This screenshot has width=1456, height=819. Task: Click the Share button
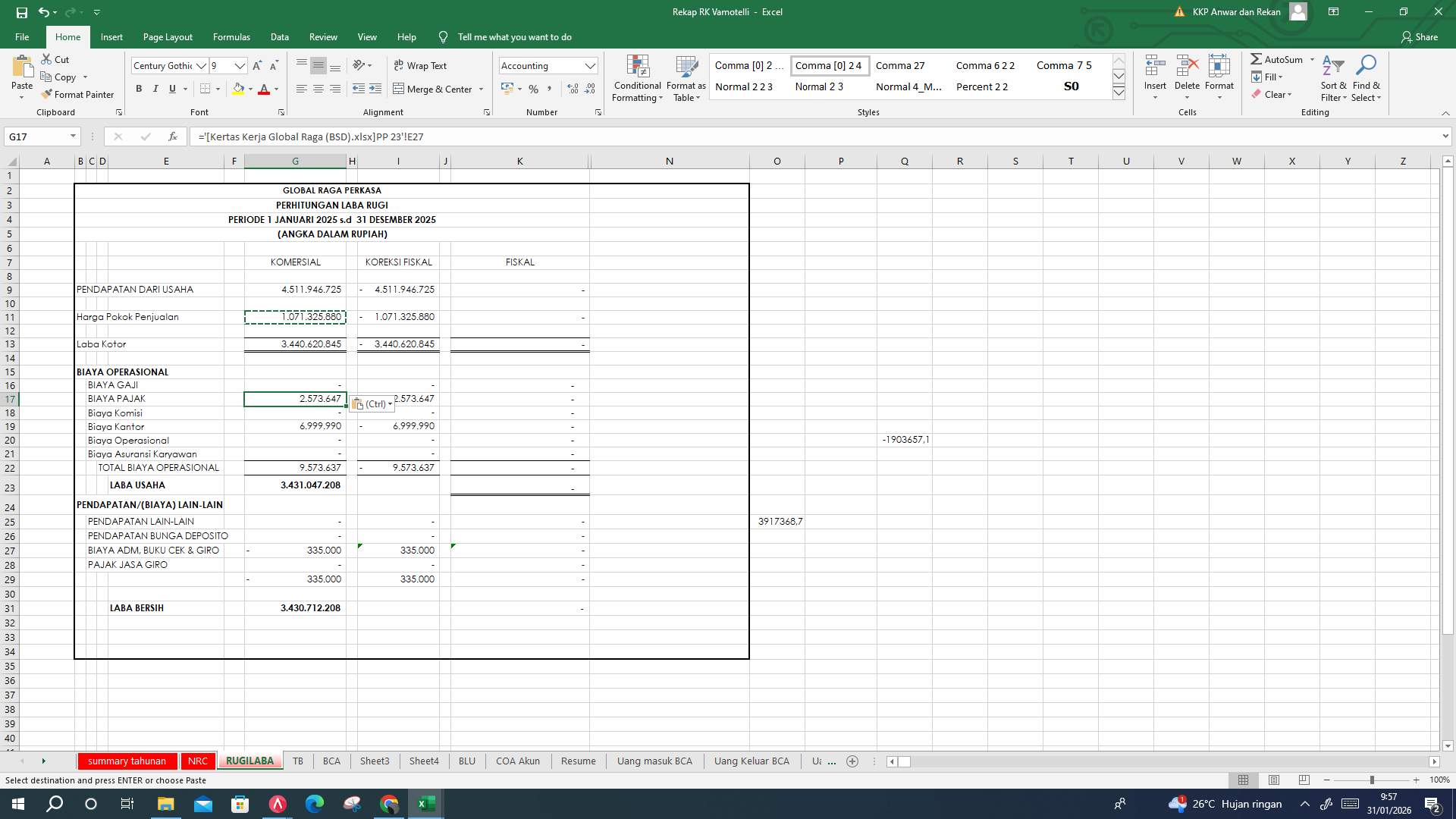pyautogui.click(x=1421, y=36)
